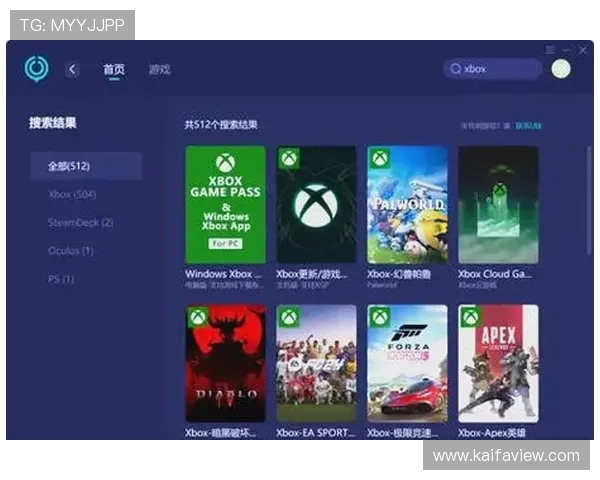Click the 'Xbox-暗黑破坏...' title text

tap(221, 433)
